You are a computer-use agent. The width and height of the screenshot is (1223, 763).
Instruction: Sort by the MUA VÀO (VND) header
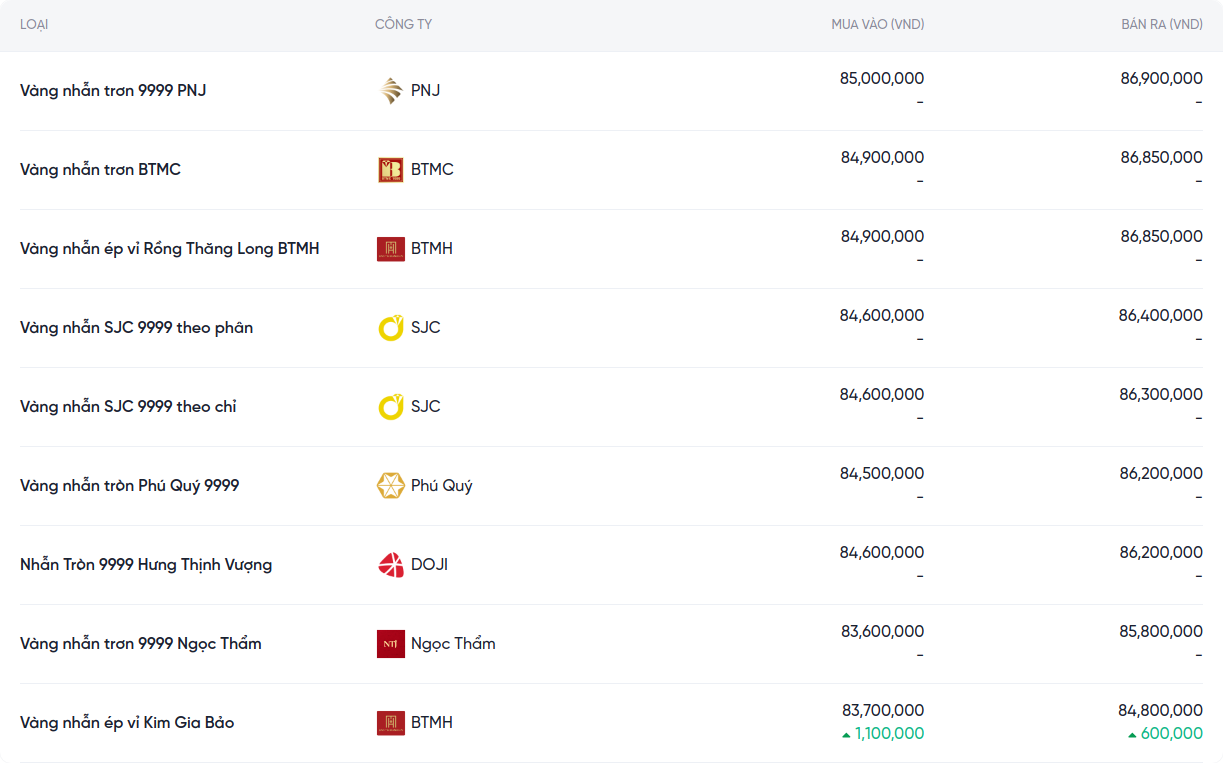coord(877,24)
